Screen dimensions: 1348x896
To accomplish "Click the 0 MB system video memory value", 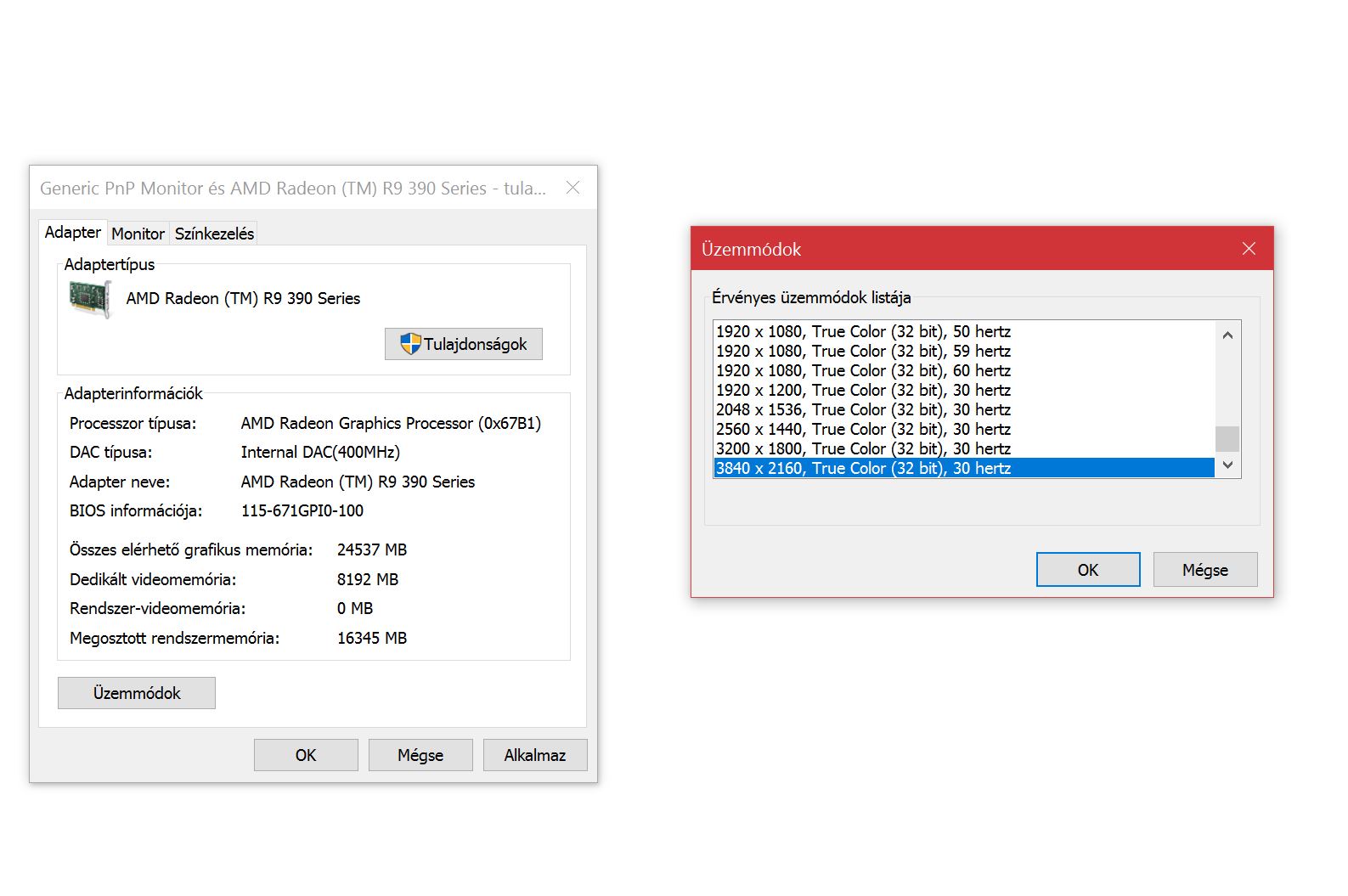I will [x=355, y=608].
